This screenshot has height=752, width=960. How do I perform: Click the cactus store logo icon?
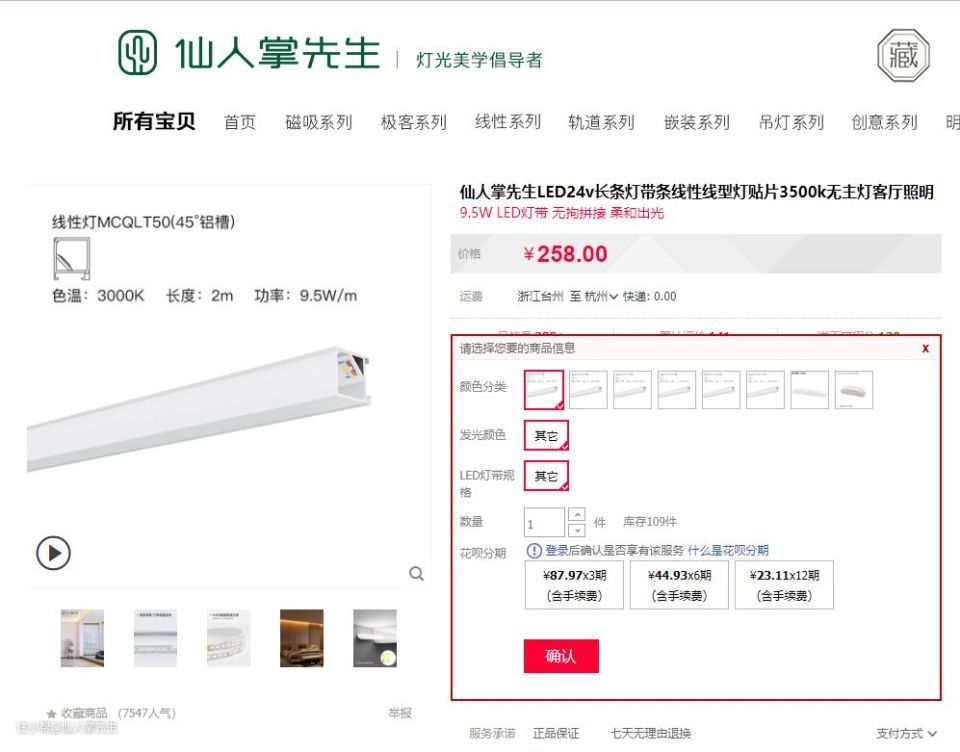[137, 53]
